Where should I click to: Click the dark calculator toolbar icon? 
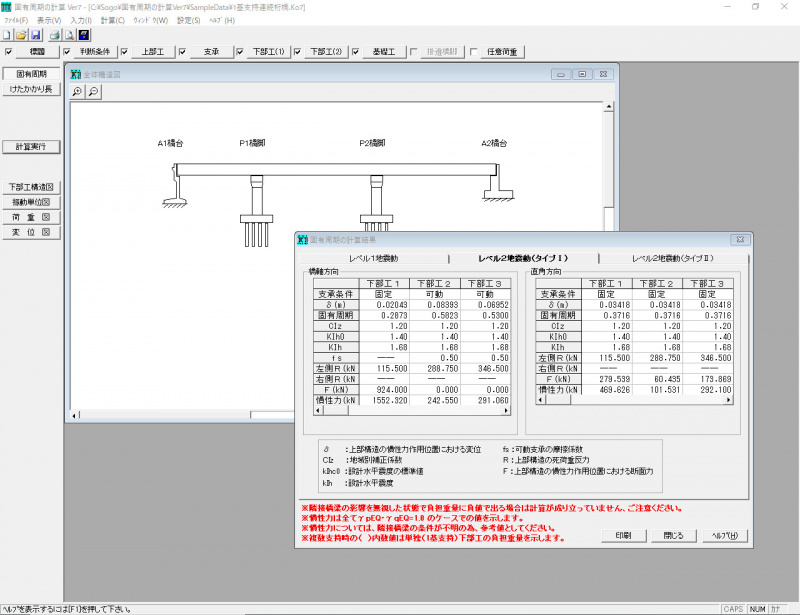pyautogui.click(x=84, y=35)
